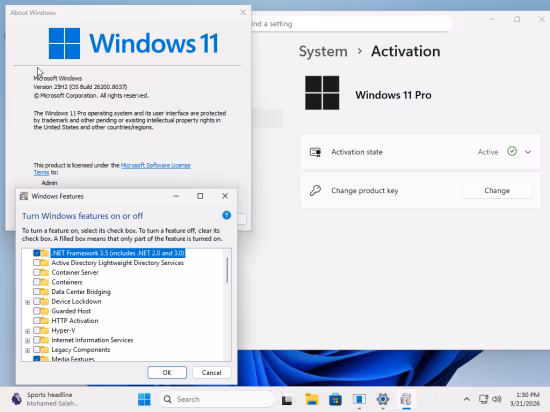
Task: Select the Windows Features taskbar icon
Action: point(406,399)
